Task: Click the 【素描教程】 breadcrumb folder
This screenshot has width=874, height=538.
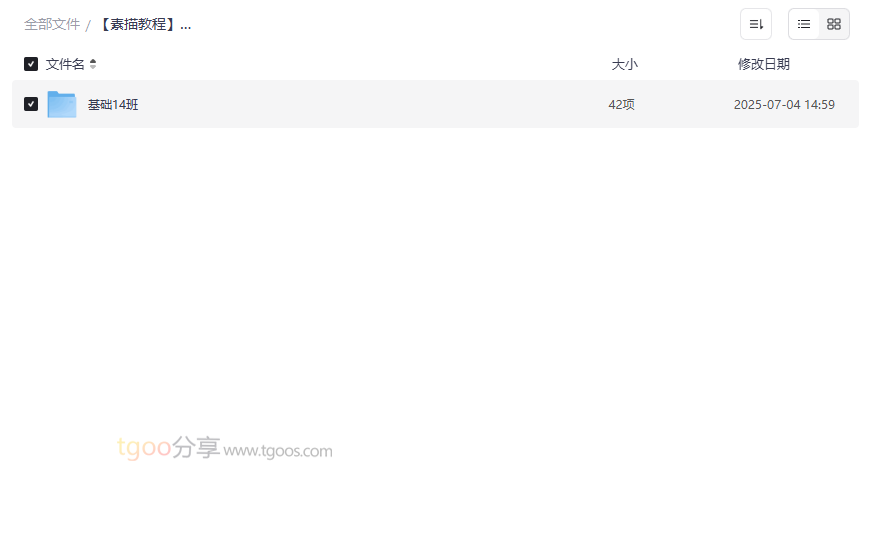Action: 144,25
